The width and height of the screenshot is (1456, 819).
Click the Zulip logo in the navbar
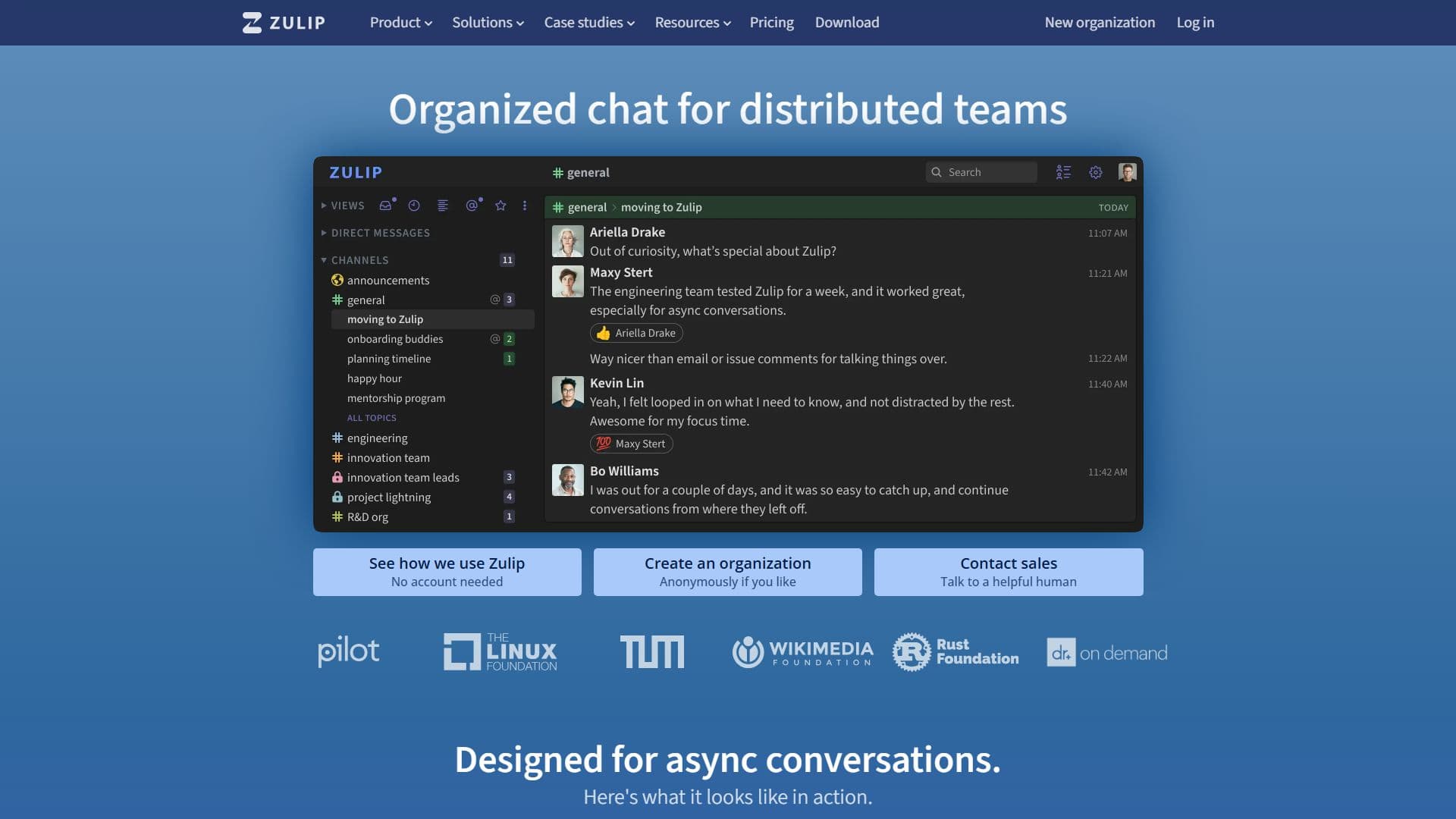(284, 23)
